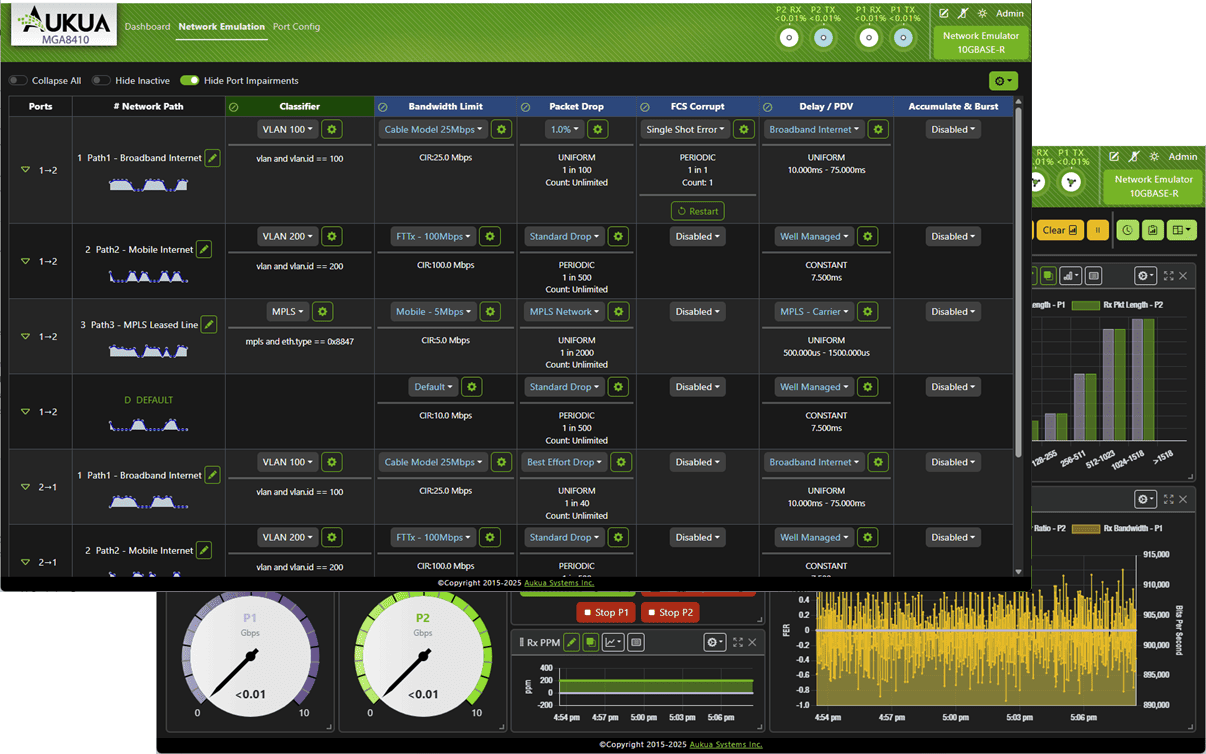Image resolution: width=1206 pixels, height=754 pixels.
Task: Open the Single Shot Error dropdown
Action: coord(686,129)
